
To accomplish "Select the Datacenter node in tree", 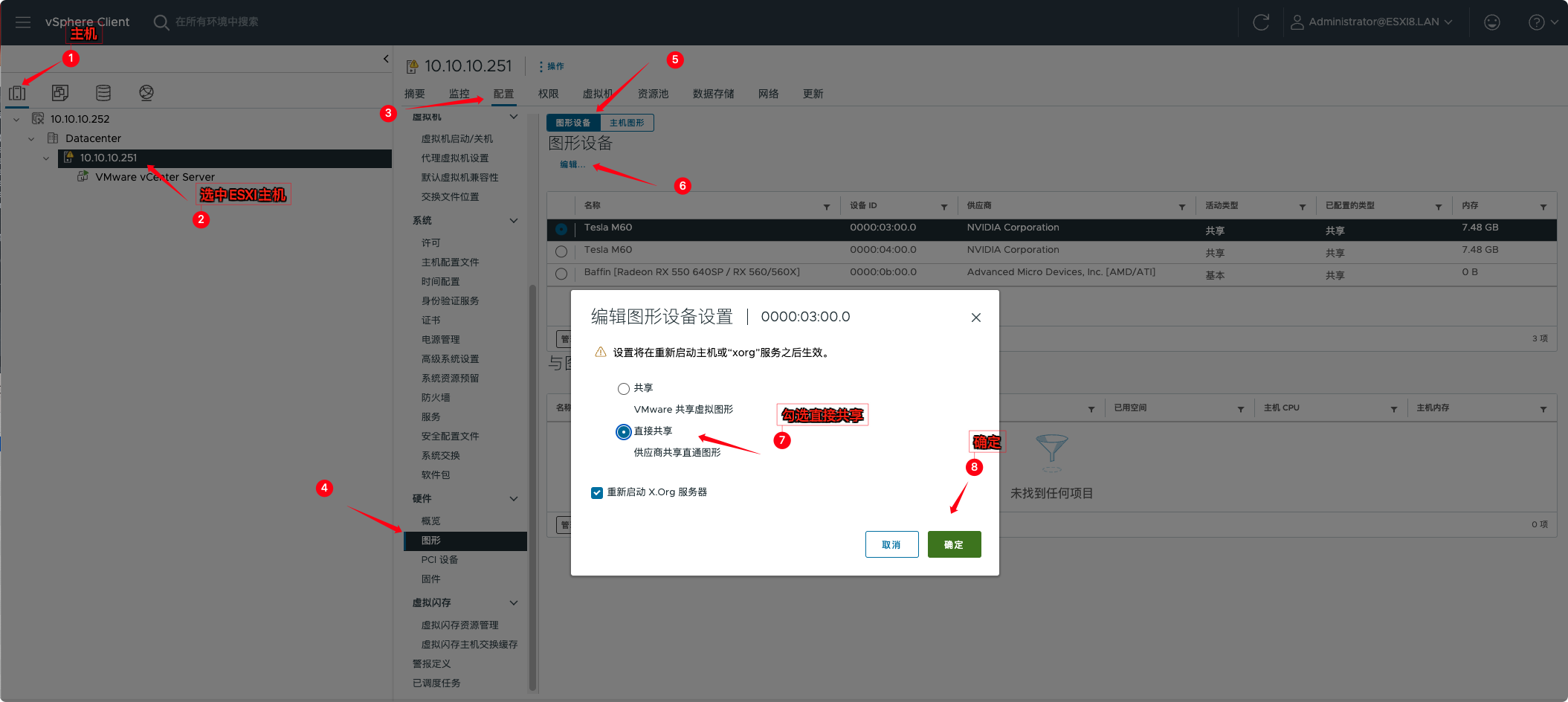I will pos(93,138).
